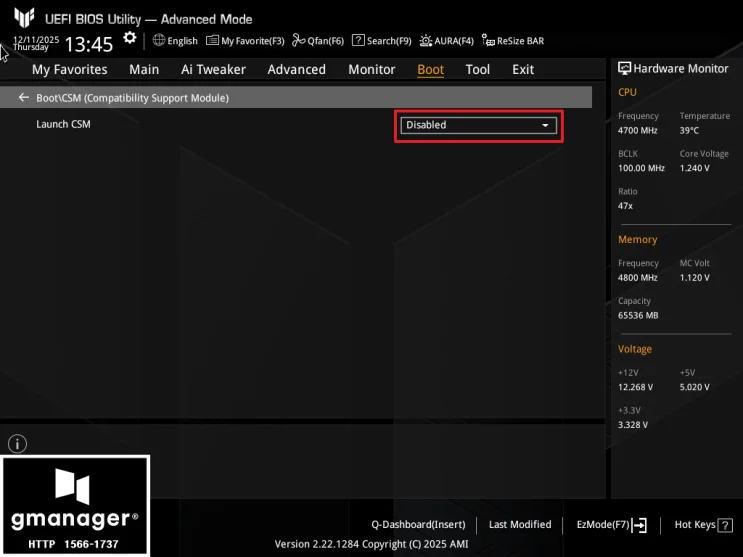Open My Favorite(F3) list
Image resolution: width=743 pixels, height=557 pixels.
click(x=245, y=41)
